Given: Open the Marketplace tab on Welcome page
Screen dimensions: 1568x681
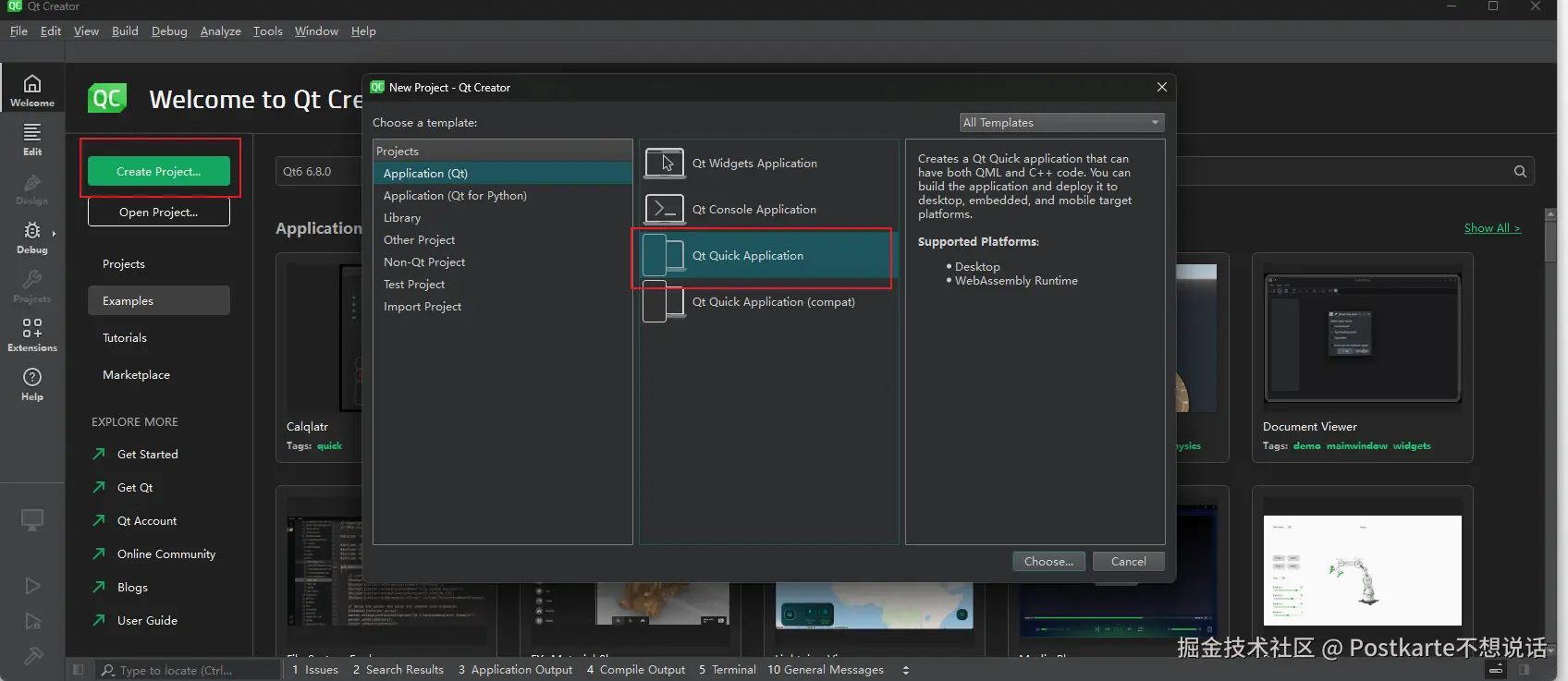Looking at the screenshot, I should (x=159, y=374).
